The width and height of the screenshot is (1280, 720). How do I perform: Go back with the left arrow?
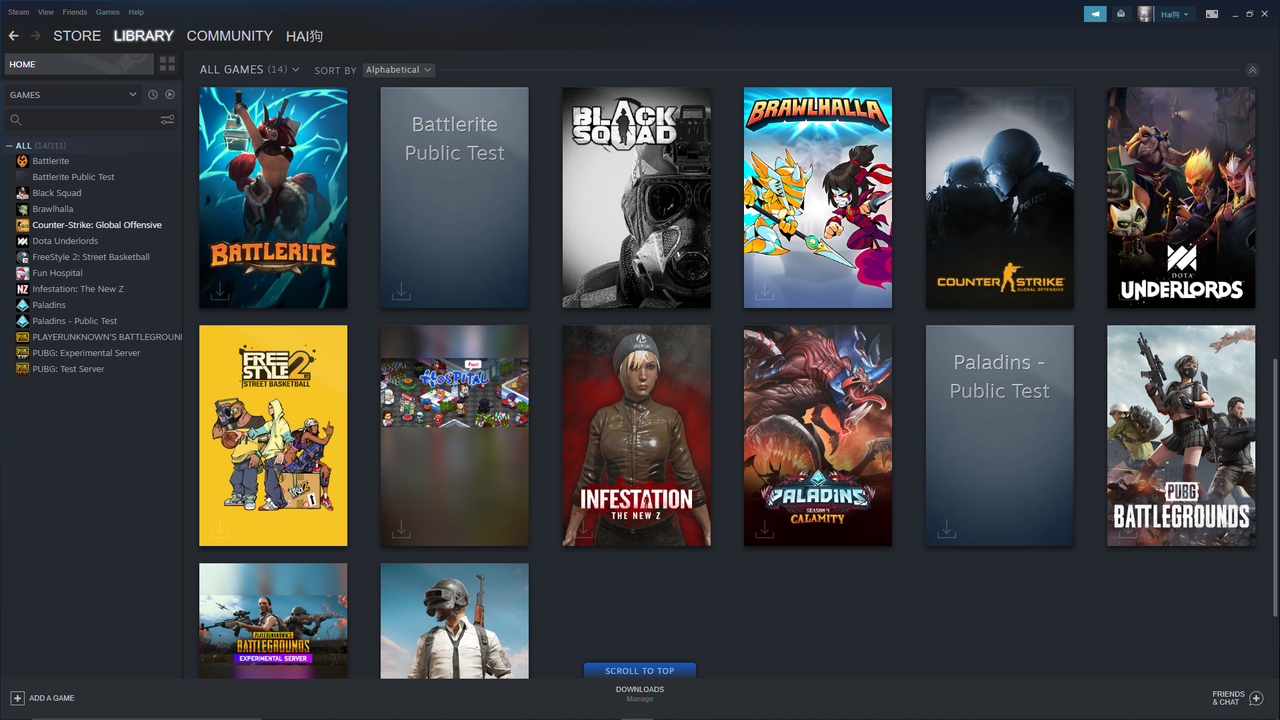[14, 36]
